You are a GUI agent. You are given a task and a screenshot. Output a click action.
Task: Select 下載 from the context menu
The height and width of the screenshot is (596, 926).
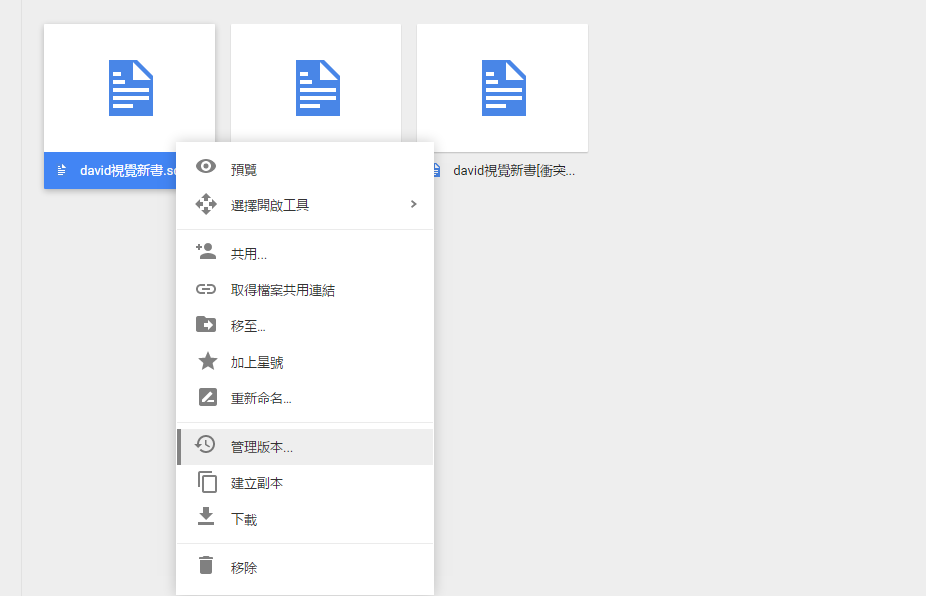coord(305,519)
